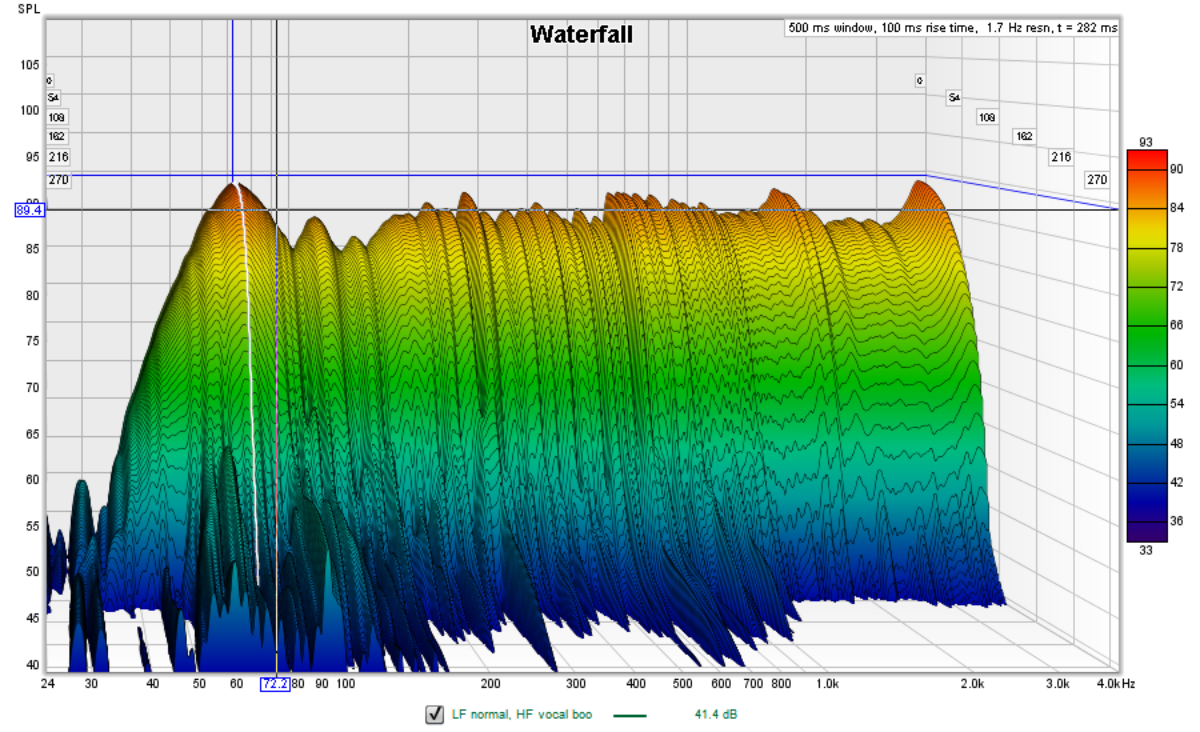Select the 216 ms time label on left
The image size is (1200, 732).
(58, 157)
